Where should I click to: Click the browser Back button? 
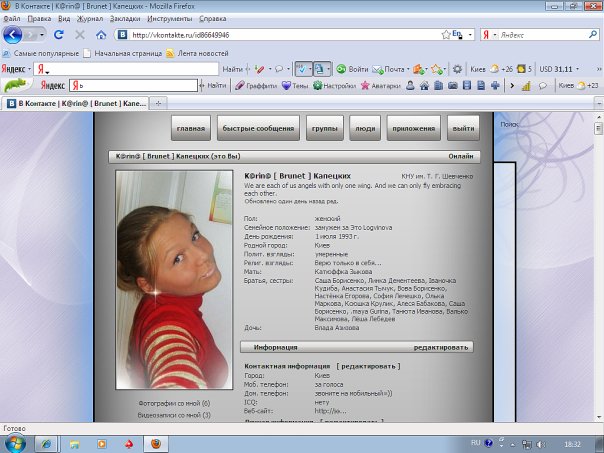[15, 33]
